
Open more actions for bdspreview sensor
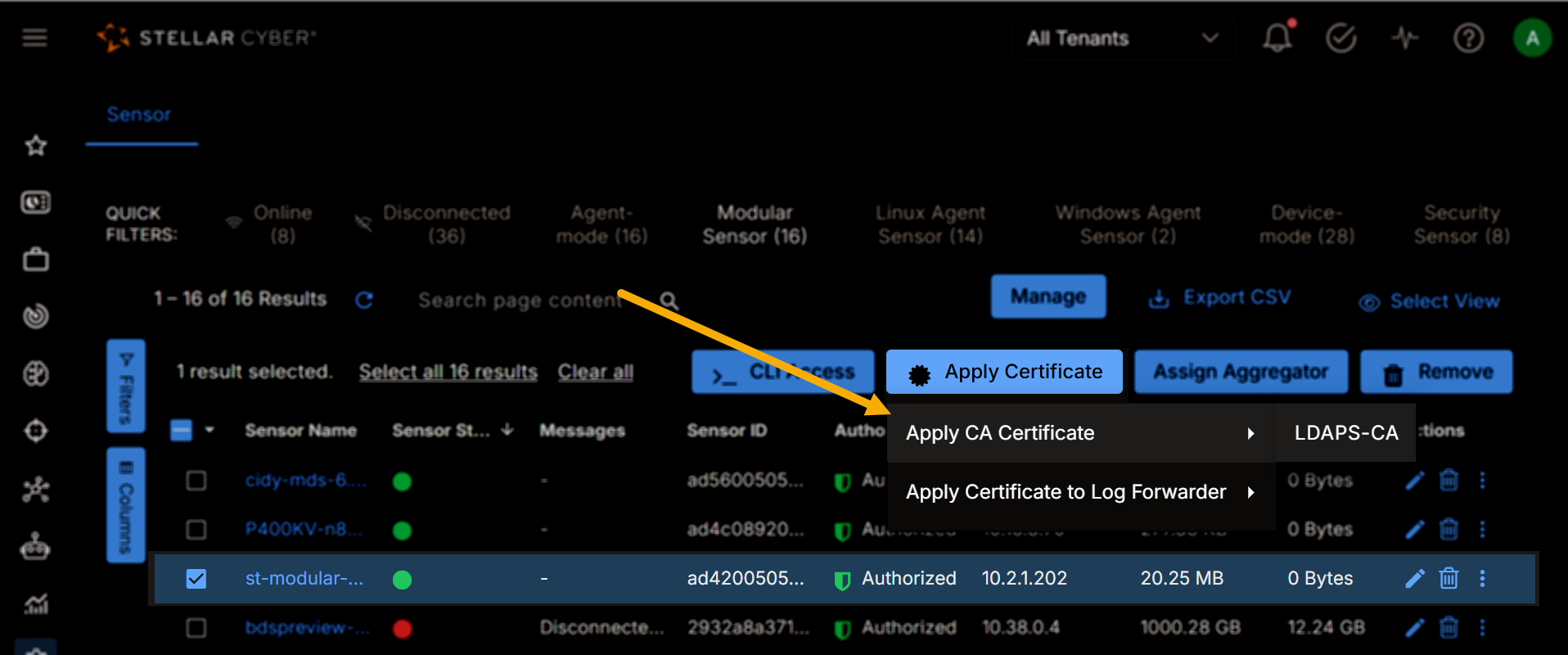(1482, 628)
